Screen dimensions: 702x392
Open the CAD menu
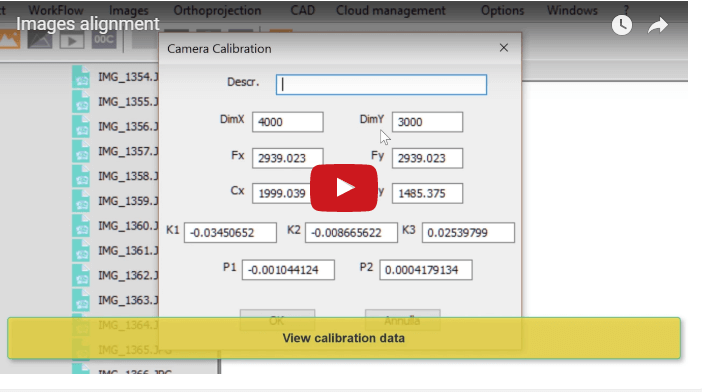pos(303,10)
